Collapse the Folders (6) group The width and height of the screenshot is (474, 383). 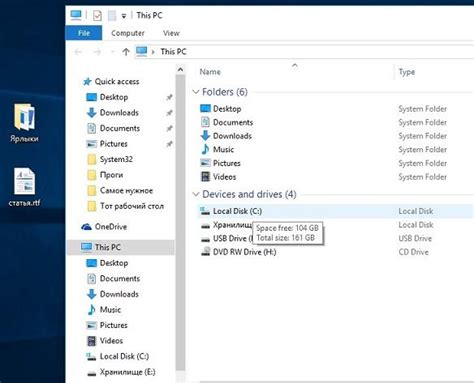click(x=196, y=92)
